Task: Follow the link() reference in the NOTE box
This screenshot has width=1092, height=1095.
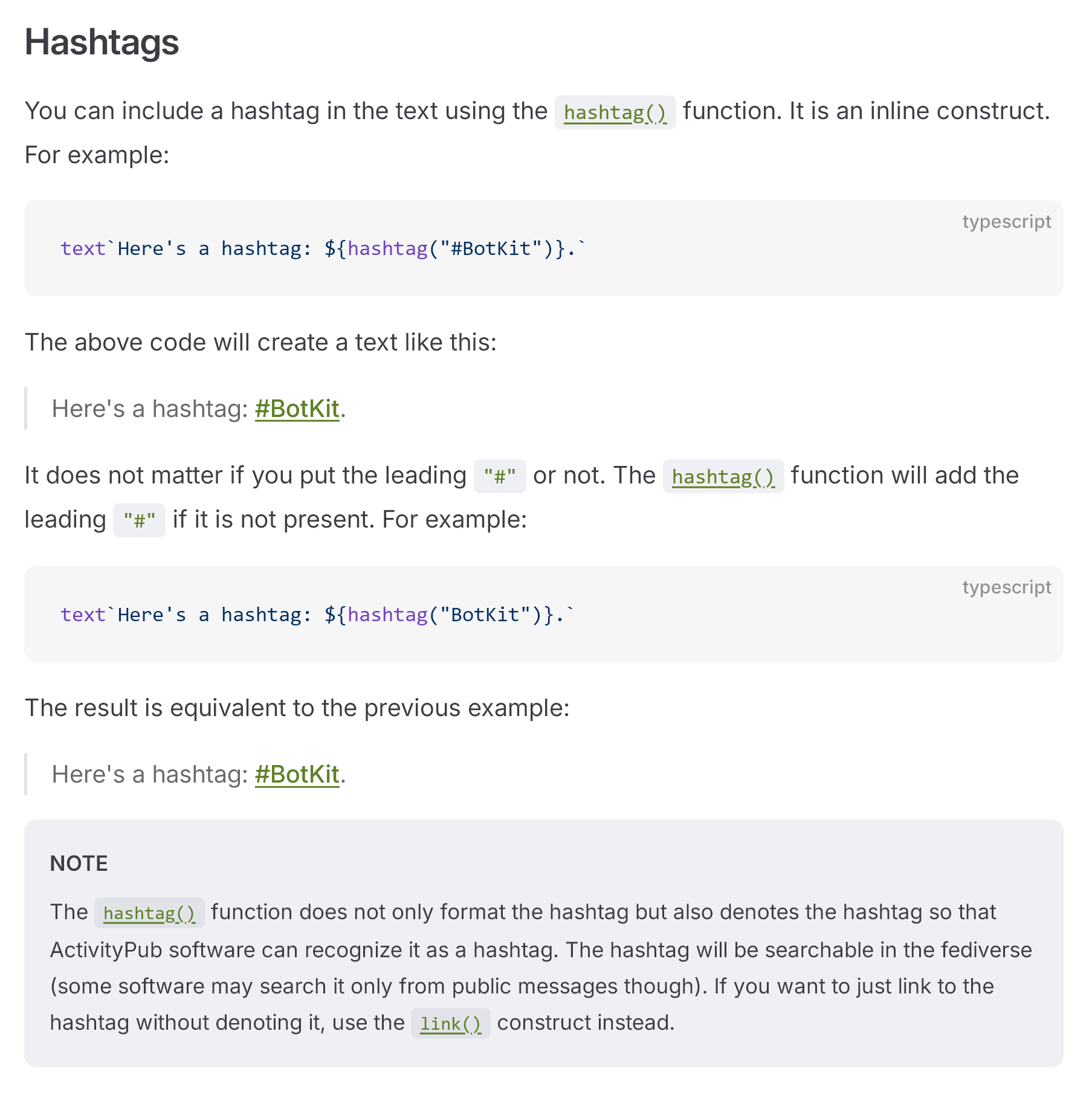Action: (x=450, y=1024)
